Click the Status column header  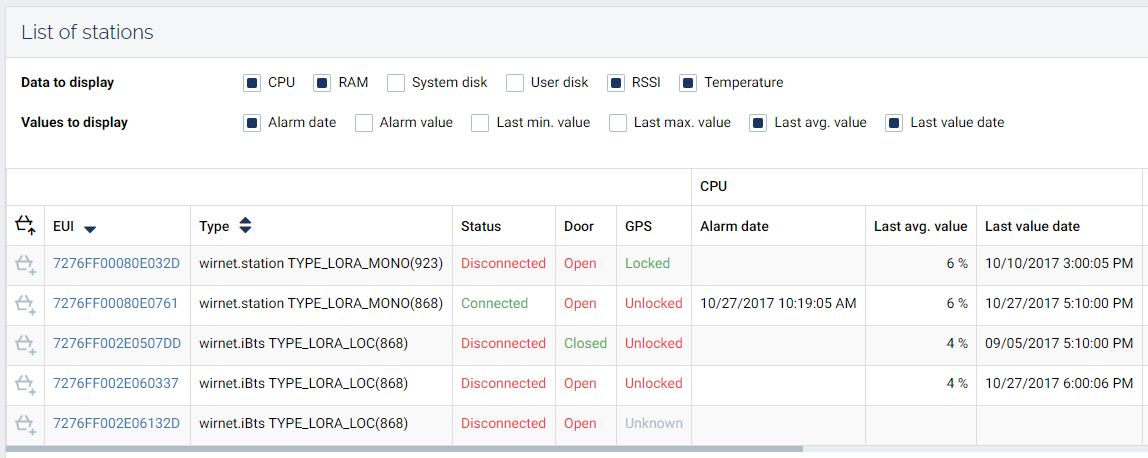click(481, 227)
